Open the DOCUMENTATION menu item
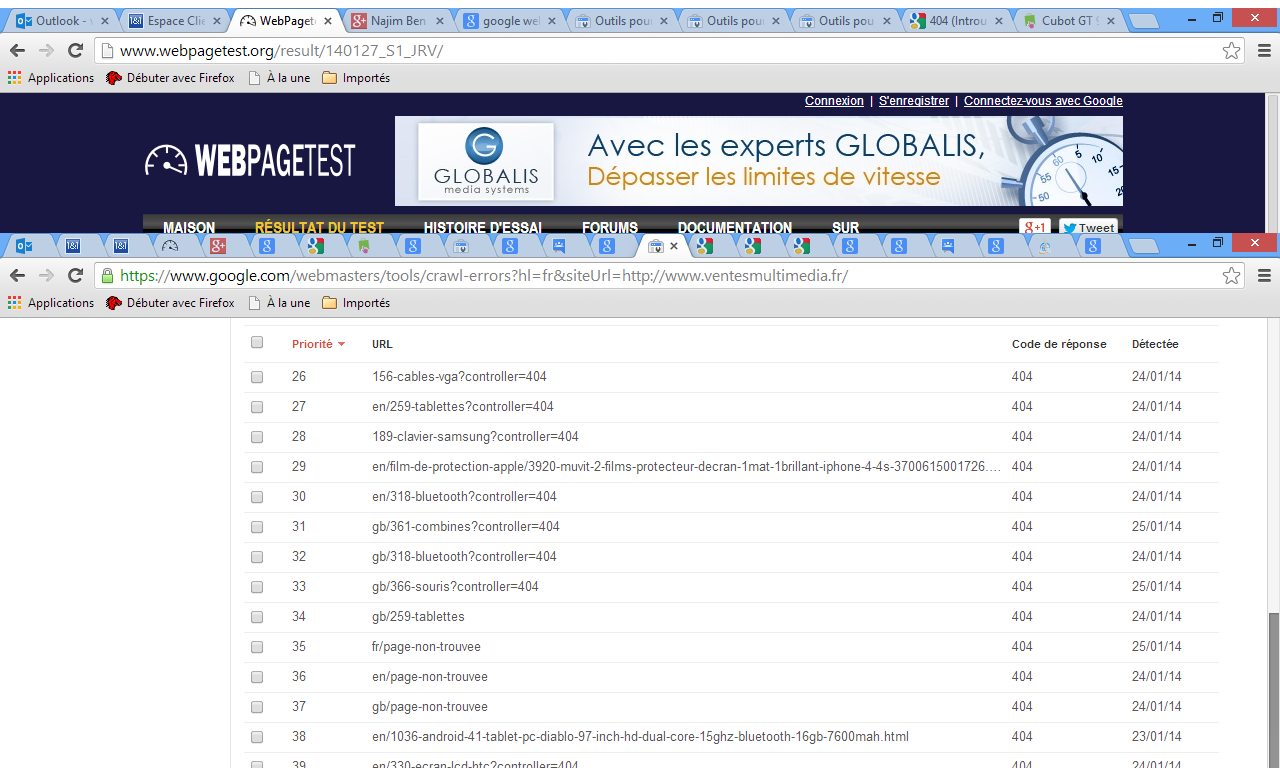Viewport: 1280px width, 768px height. [x=735, y=228]
